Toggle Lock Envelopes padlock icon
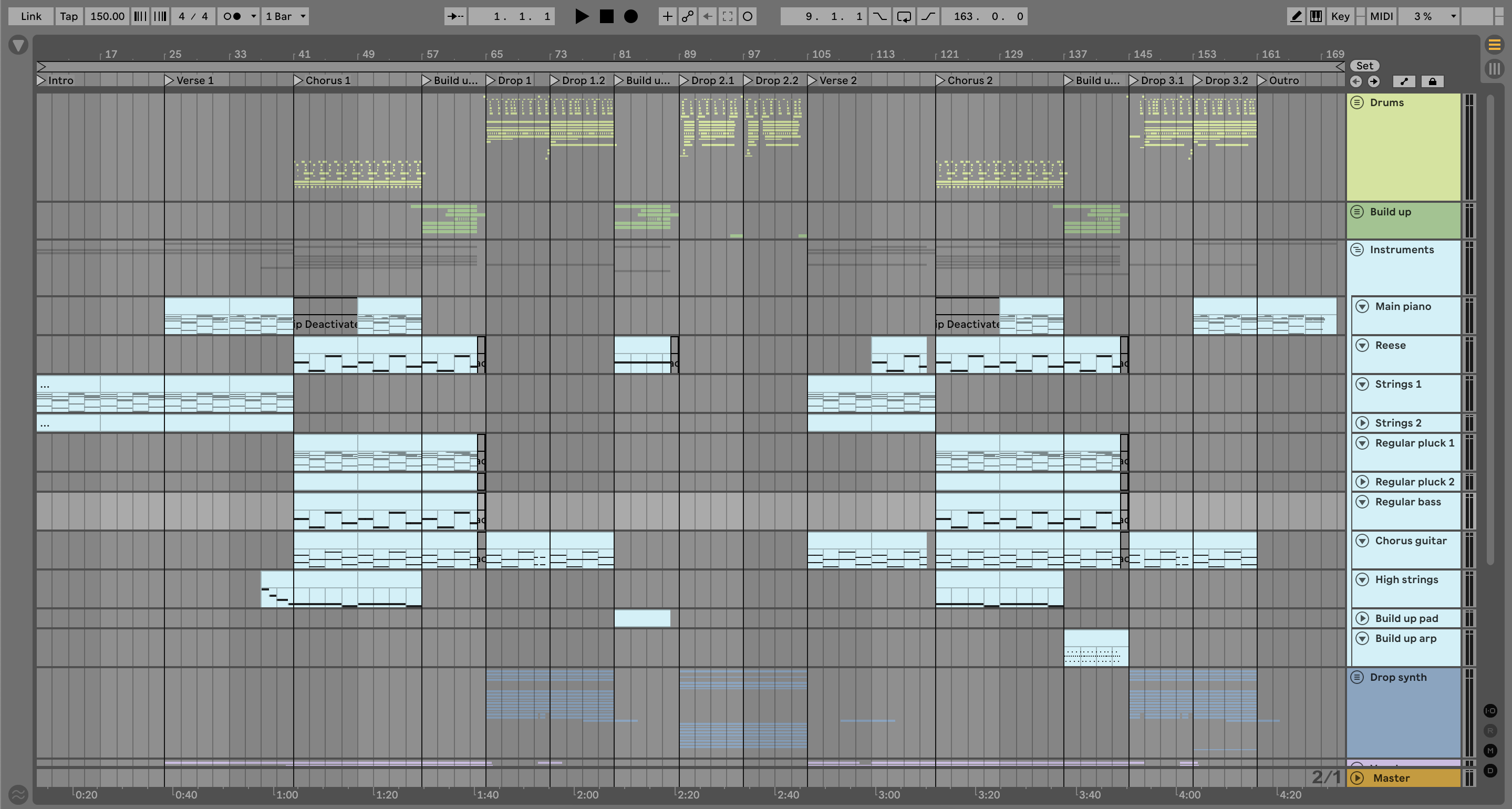1512x809 pixels. click(x=1432, y=81)
